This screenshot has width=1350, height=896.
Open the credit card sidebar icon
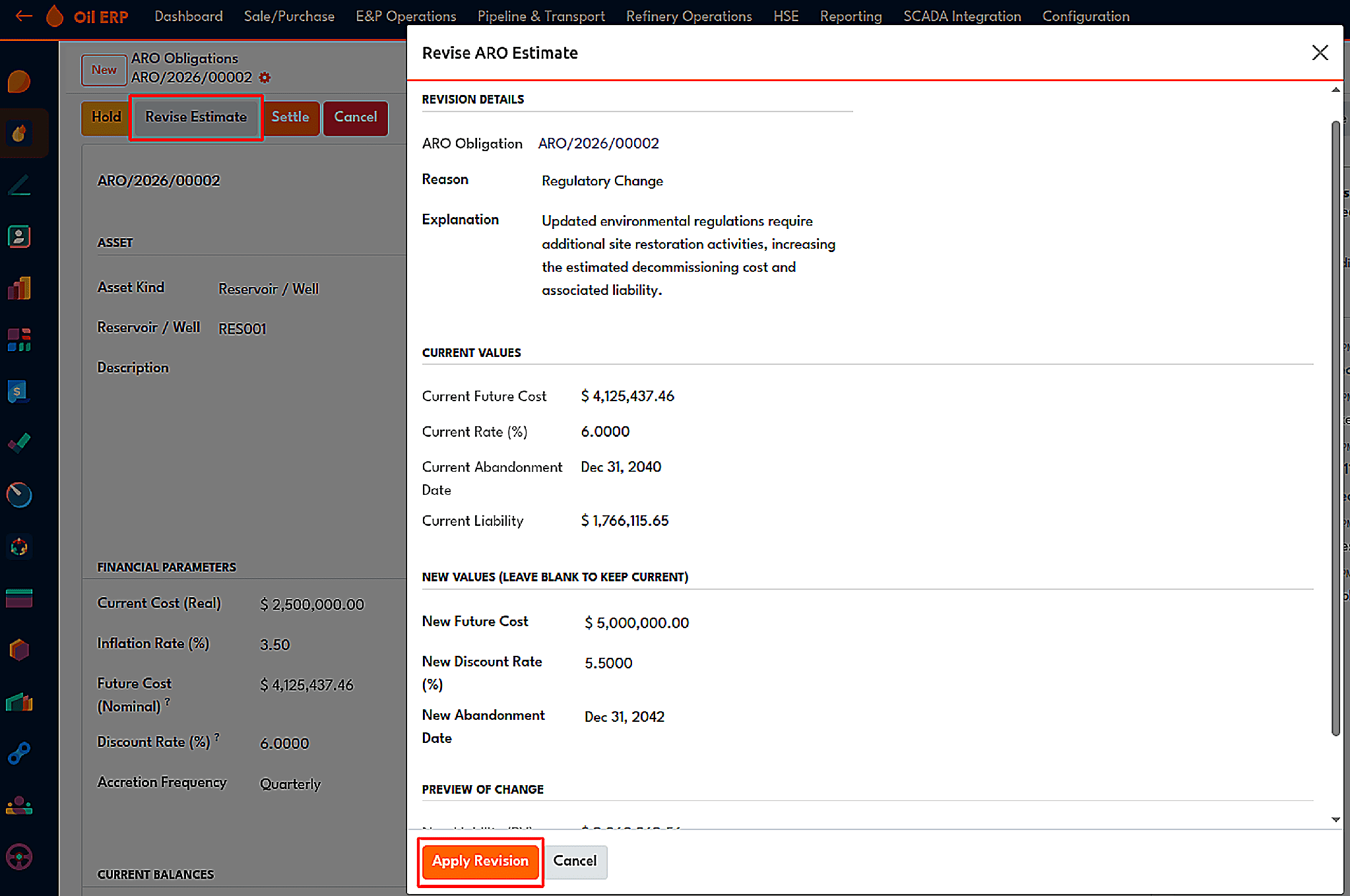19,598
